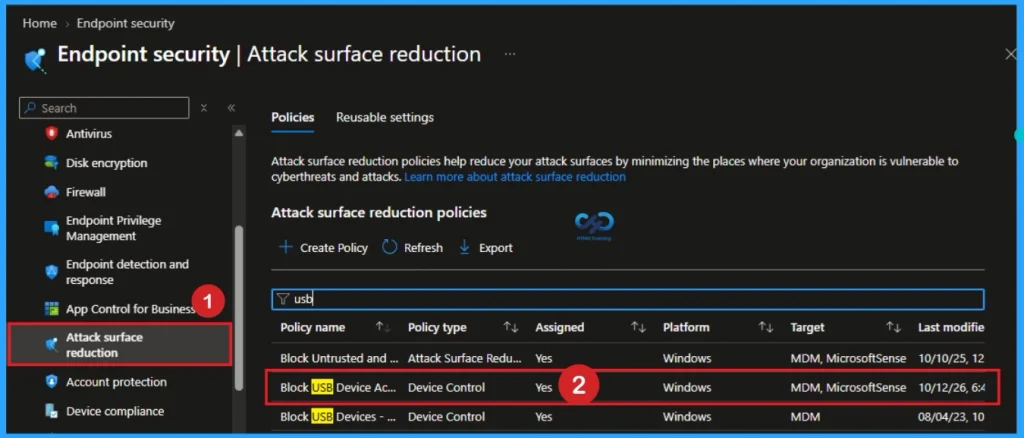The width and height of the screenshot is (1024, 438).
Task: Open Learn more about attack surface reduction link
Action: (515, 177)
